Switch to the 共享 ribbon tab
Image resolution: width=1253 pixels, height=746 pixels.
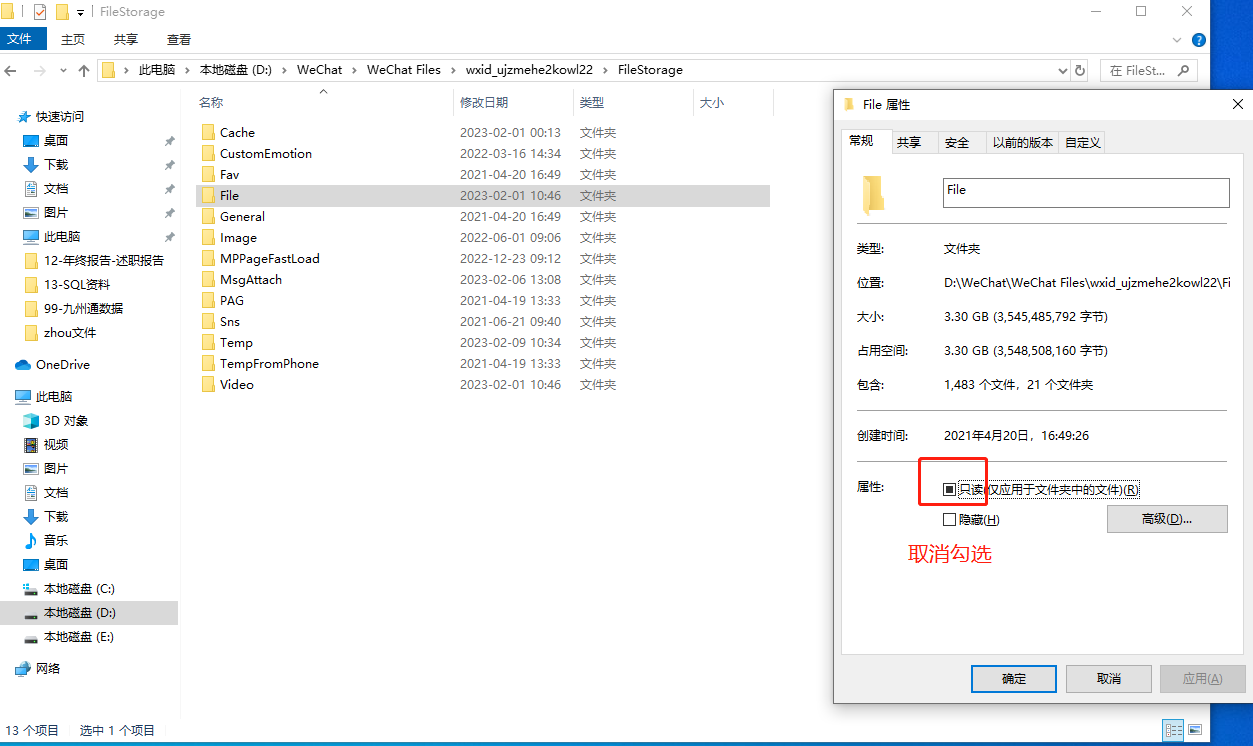(126, 39)
